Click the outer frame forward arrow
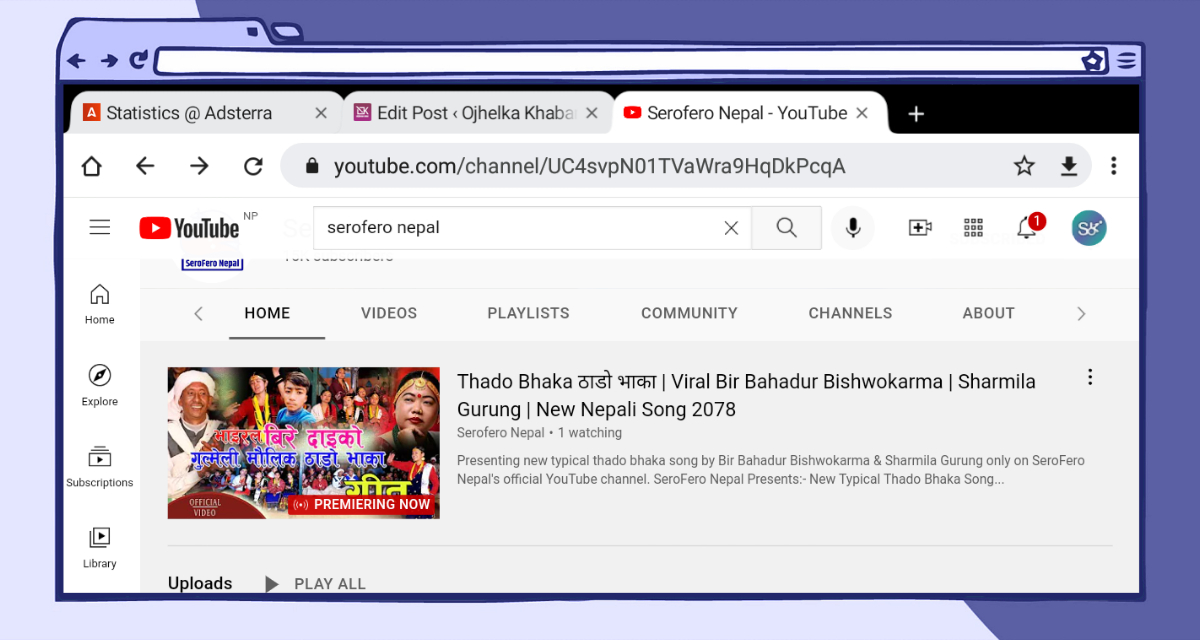The height and width of the screenshot is (640, 1200). point(108,61)
